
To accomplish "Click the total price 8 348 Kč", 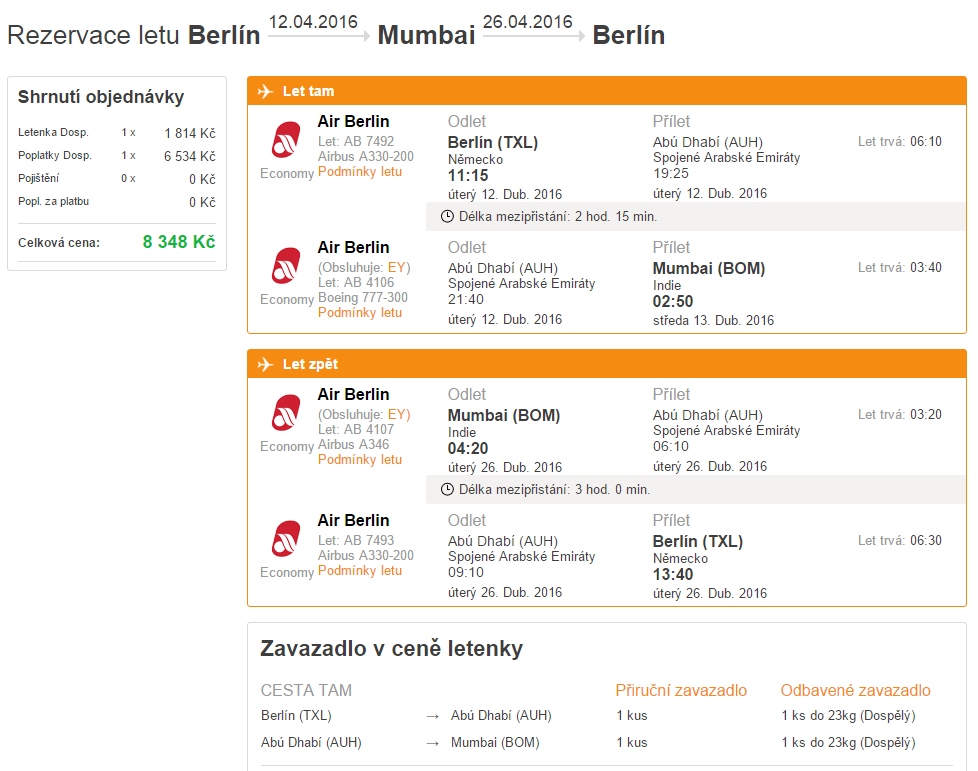I will click(179, 242).
